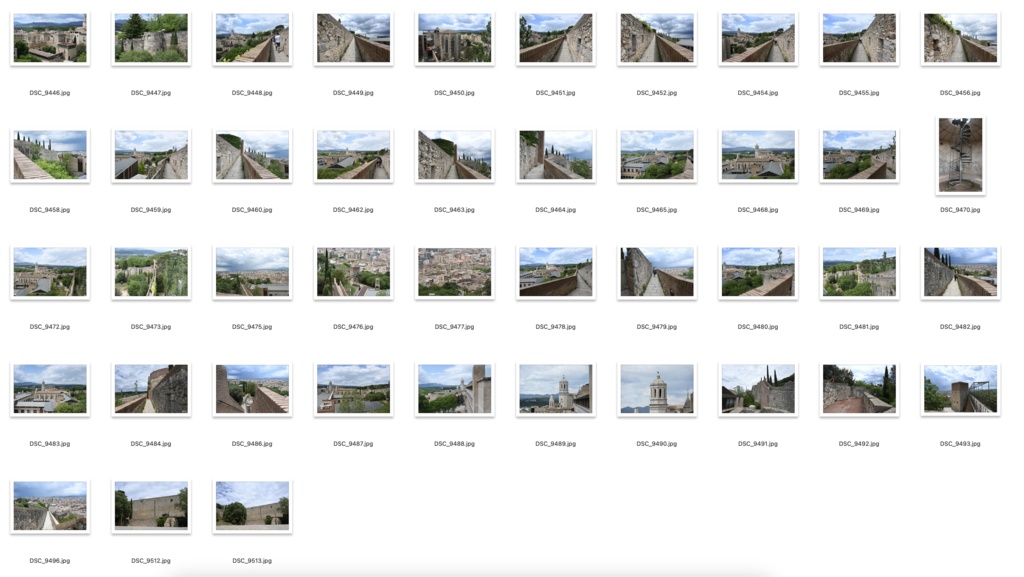Choose the DSC_9492.jpg thumbnail

[859, 389]
